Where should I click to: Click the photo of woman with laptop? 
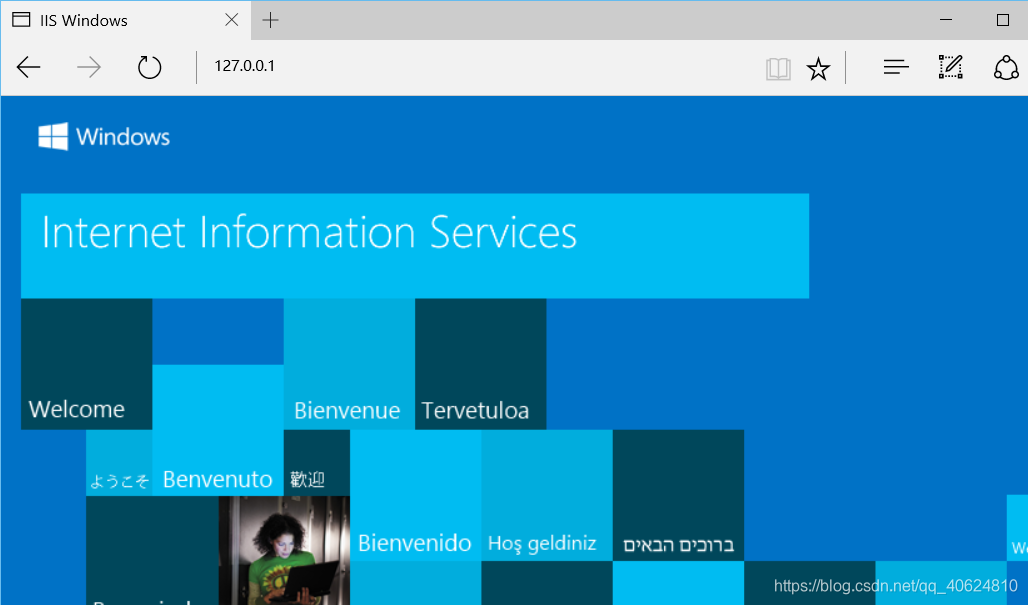pos(284,550)
